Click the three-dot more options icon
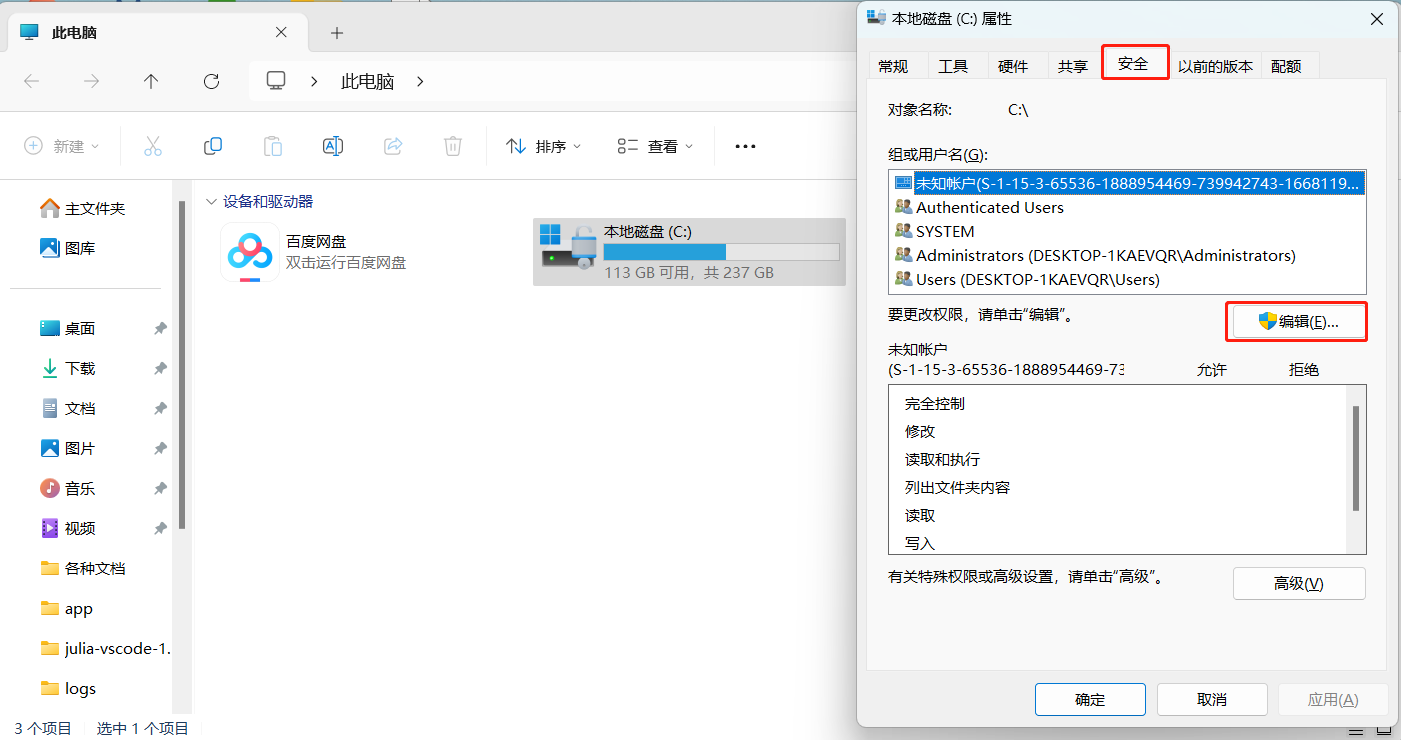The width and height of the screenshot is (1401, 740). [745, 146]
